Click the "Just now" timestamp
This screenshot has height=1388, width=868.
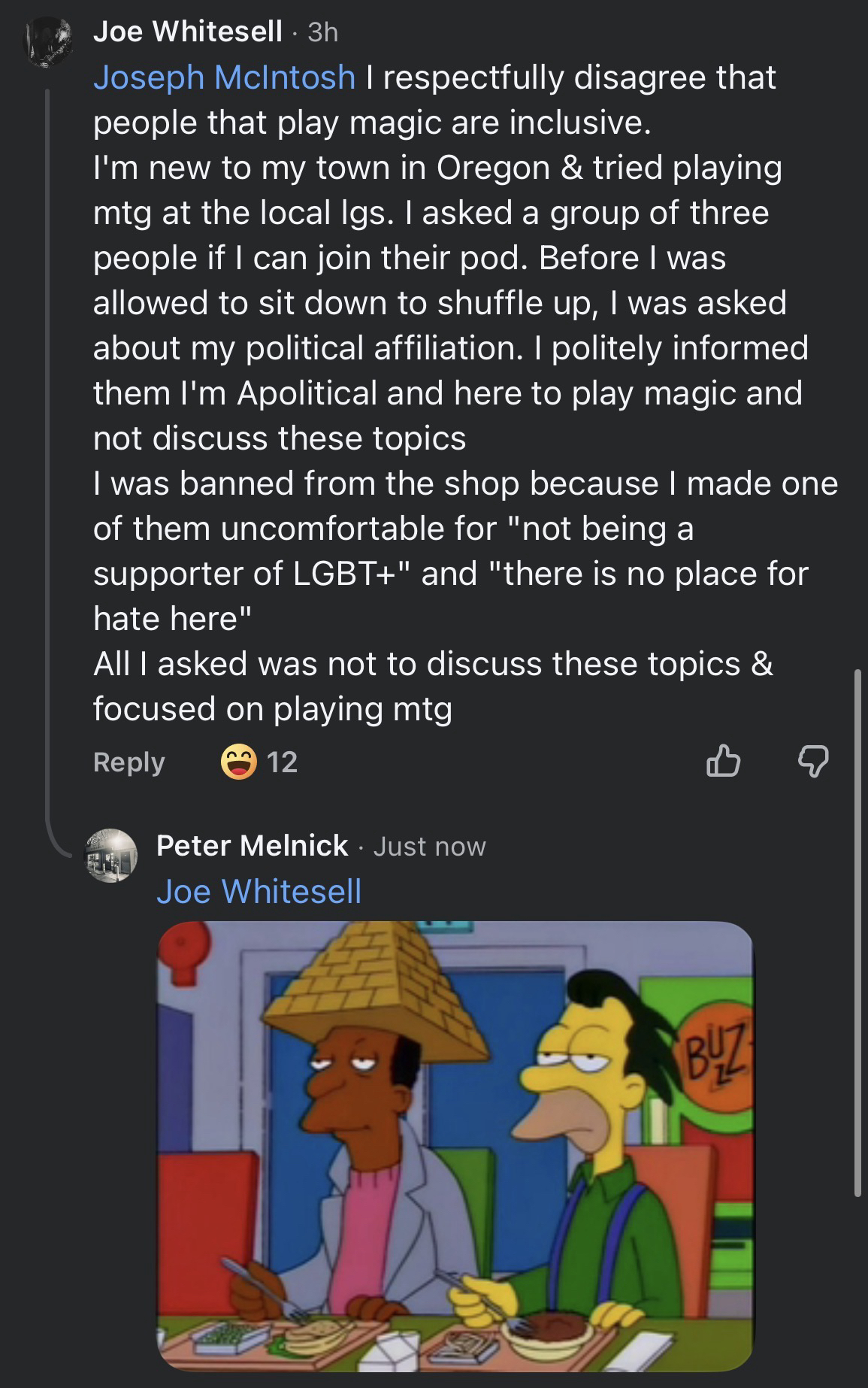coord(430,847)
